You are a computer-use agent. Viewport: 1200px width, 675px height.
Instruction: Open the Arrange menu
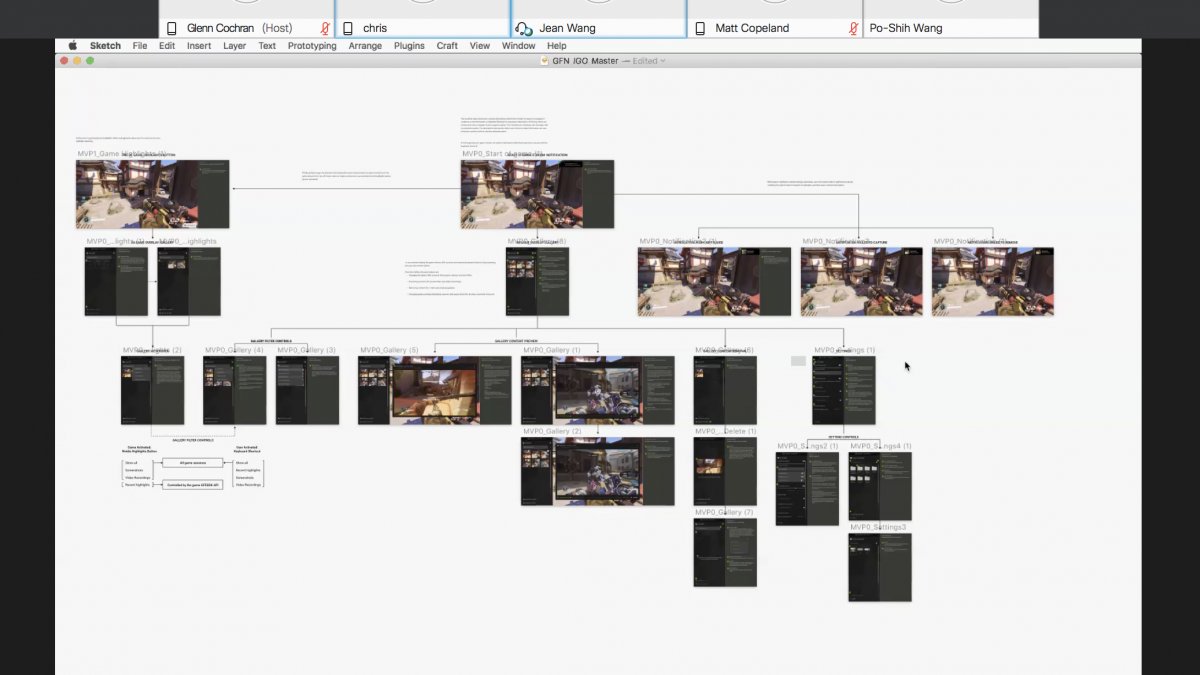[365, 45]
